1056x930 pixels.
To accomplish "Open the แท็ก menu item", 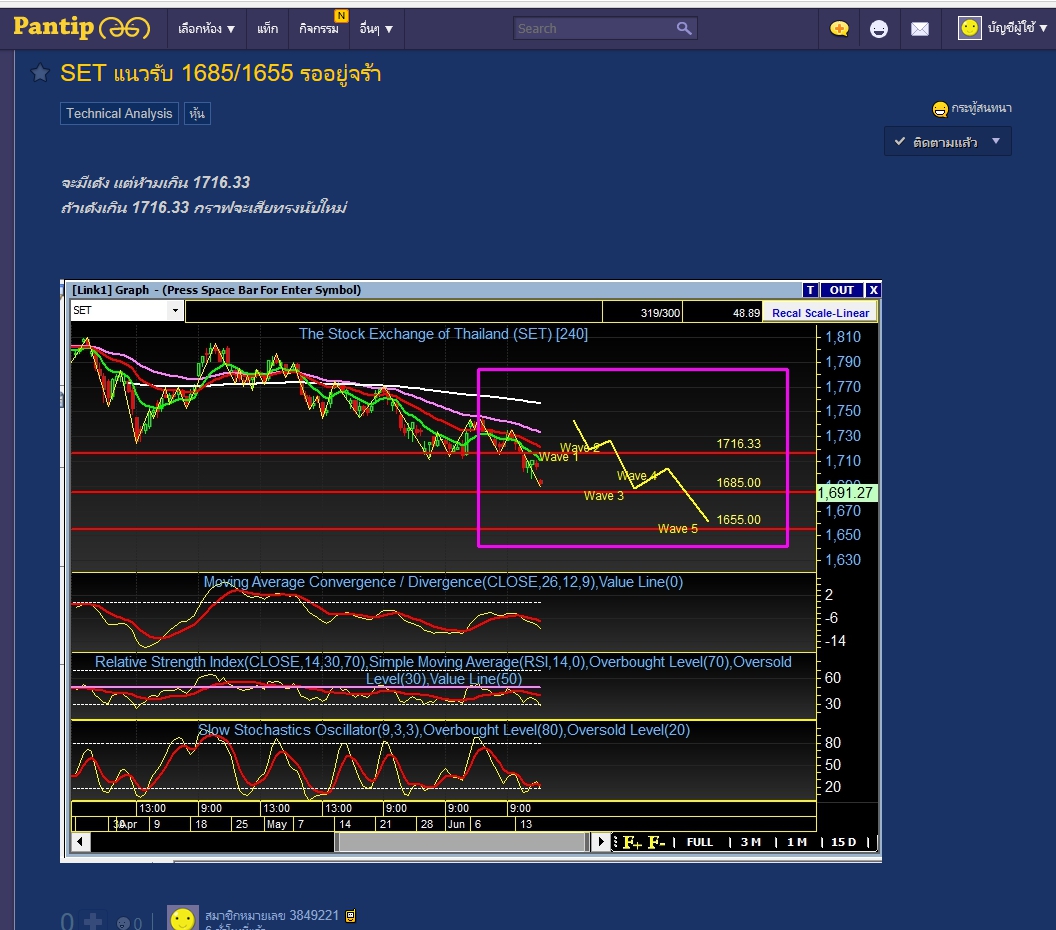I will click(267, 29).
